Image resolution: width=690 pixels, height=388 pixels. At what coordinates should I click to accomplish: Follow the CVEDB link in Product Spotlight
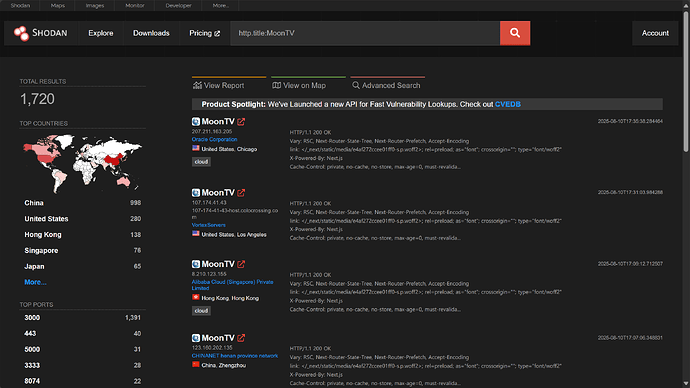[x=508, y=104]
